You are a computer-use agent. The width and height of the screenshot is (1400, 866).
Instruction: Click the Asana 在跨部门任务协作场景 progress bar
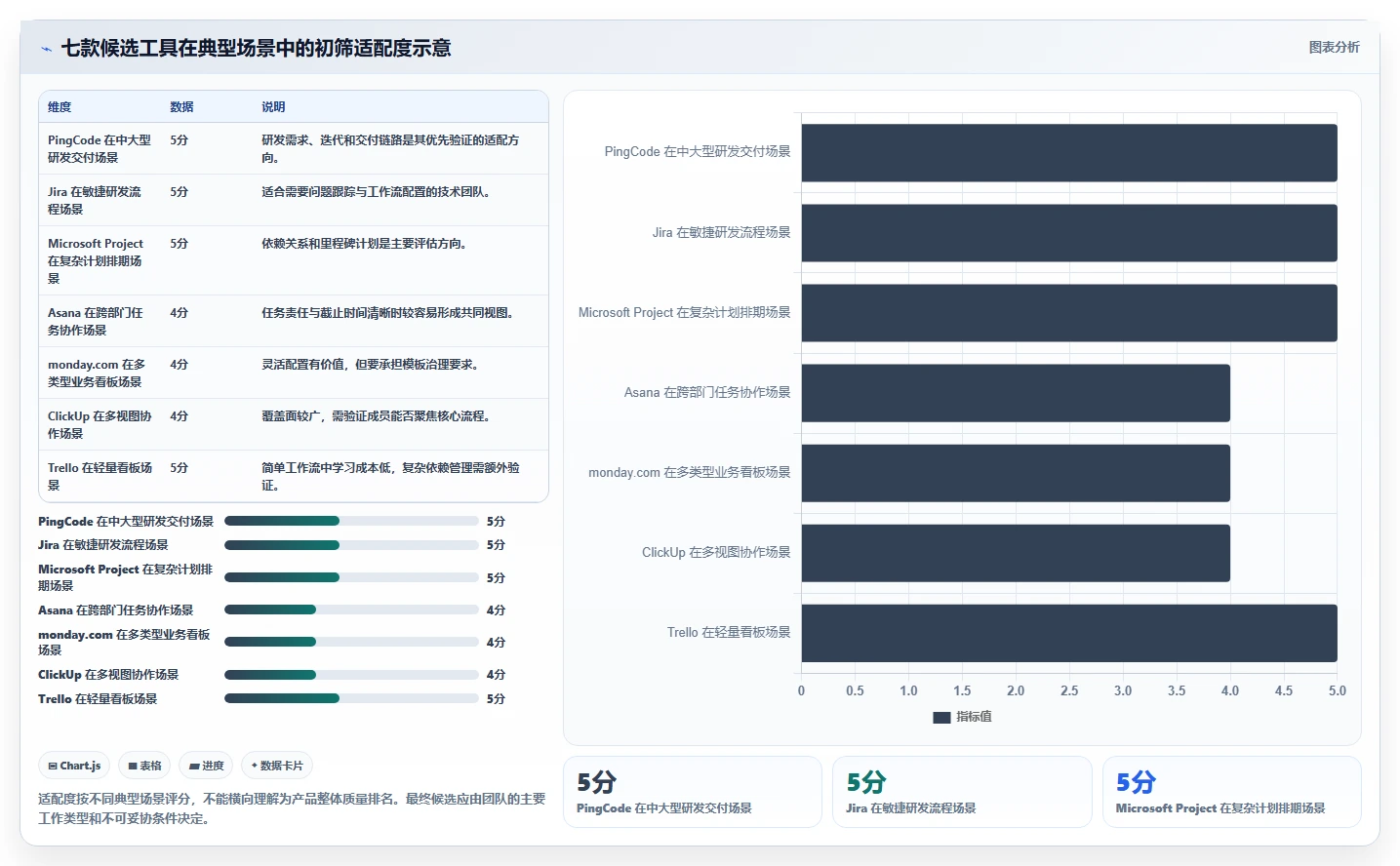[x=351, y=610]
